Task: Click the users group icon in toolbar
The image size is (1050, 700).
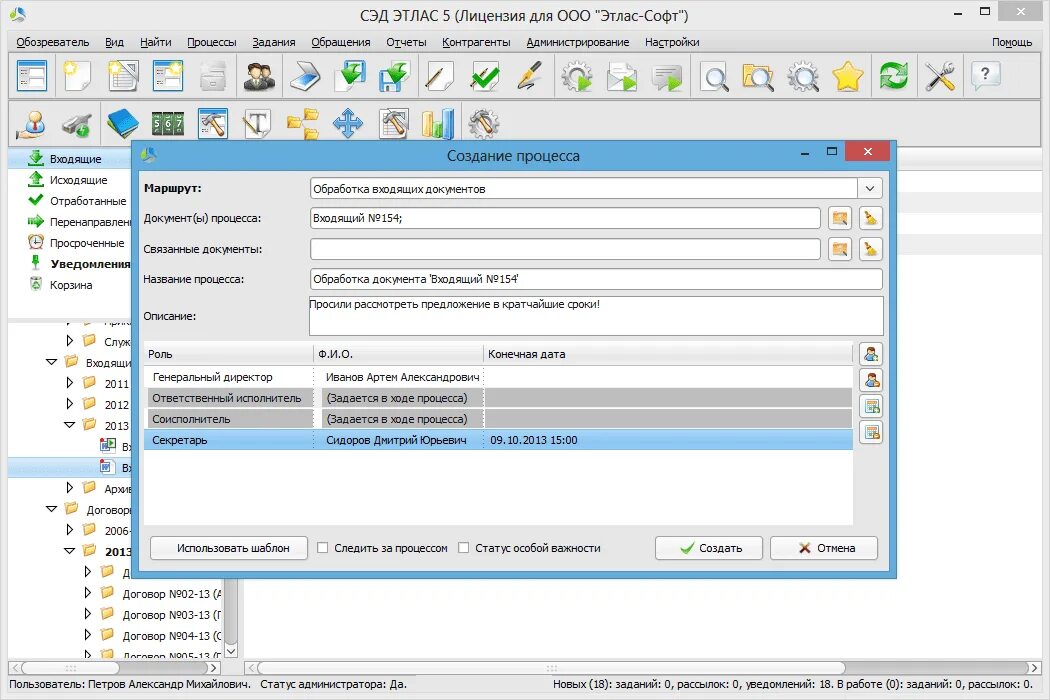Action: [x=259, y=76]
